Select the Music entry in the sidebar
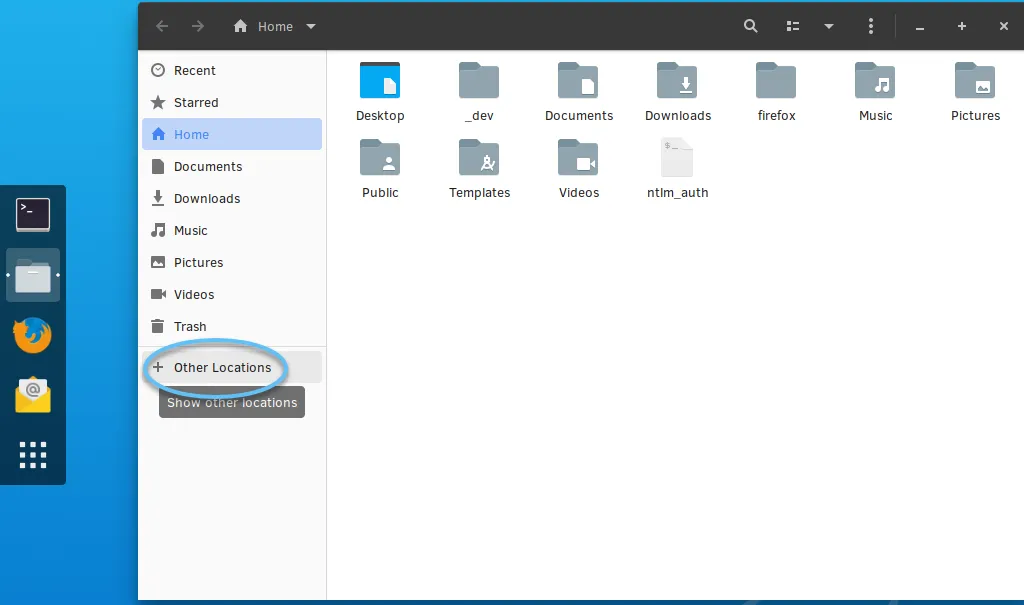 pyautogui.click(x=190, y=230)
